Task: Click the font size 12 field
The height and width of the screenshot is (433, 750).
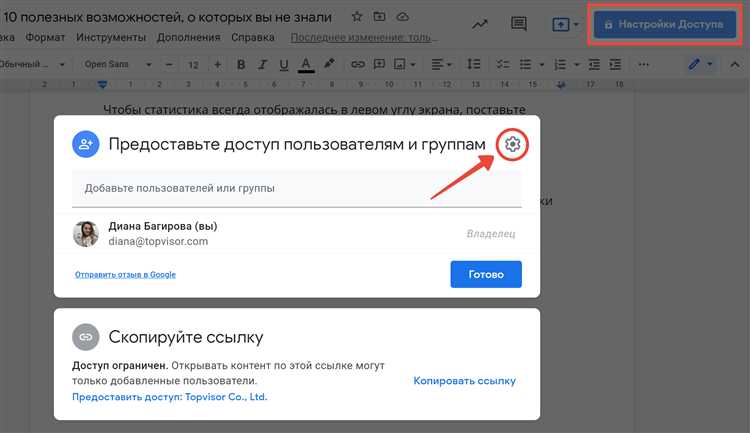Action: point(193,65)
